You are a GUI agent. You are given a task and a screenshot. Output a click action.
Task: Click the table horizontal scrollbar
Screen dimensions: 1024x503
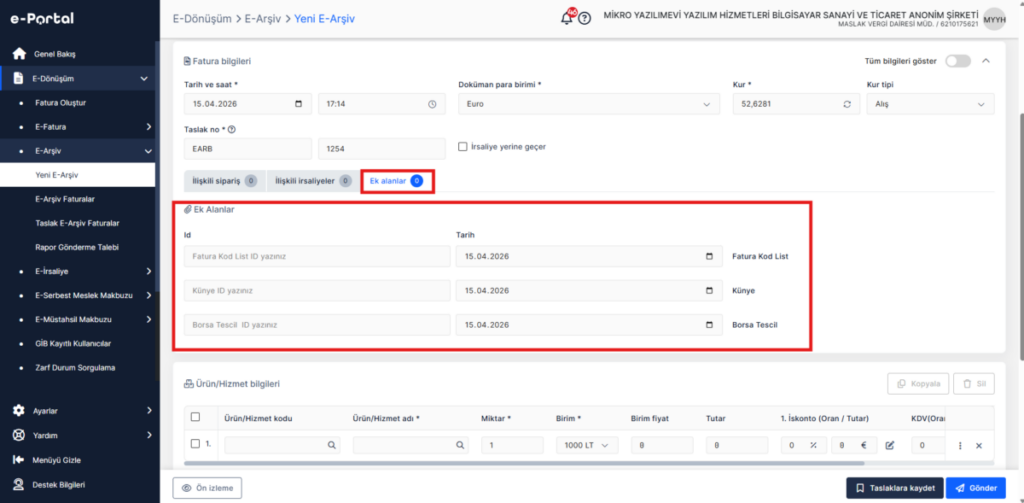524,462
